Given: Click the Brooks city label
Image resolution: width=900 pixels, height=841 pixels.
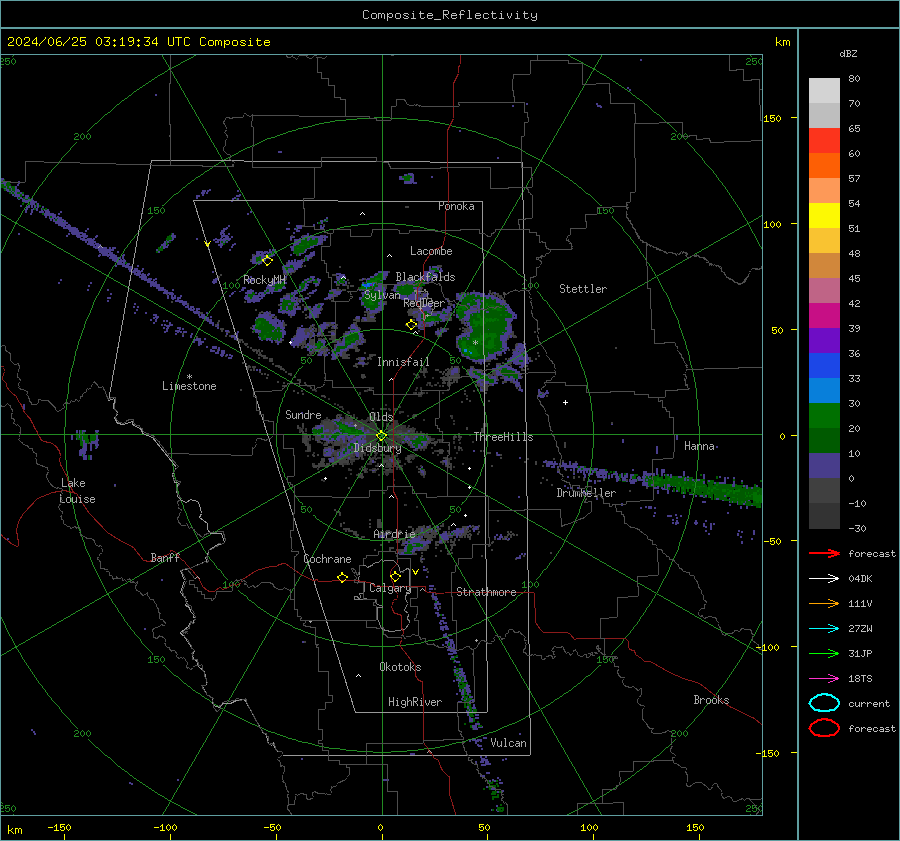Looking at the screenshot, I should pos(712,700).
